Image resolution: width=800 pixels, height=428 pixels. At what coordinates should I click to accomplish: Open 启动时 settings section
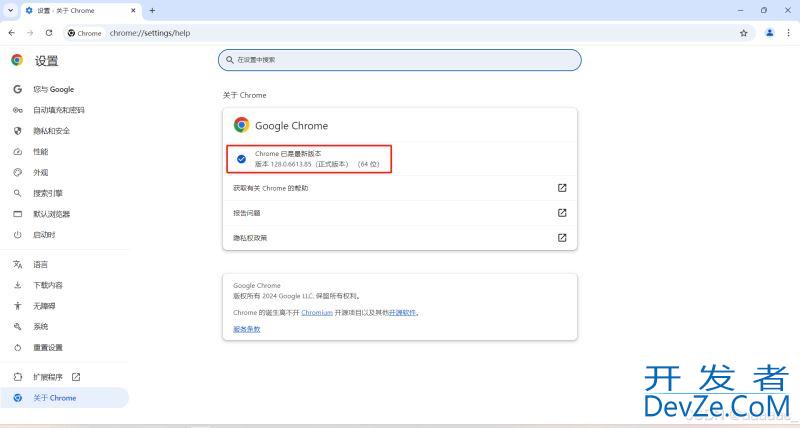click(x=64, y=235)
